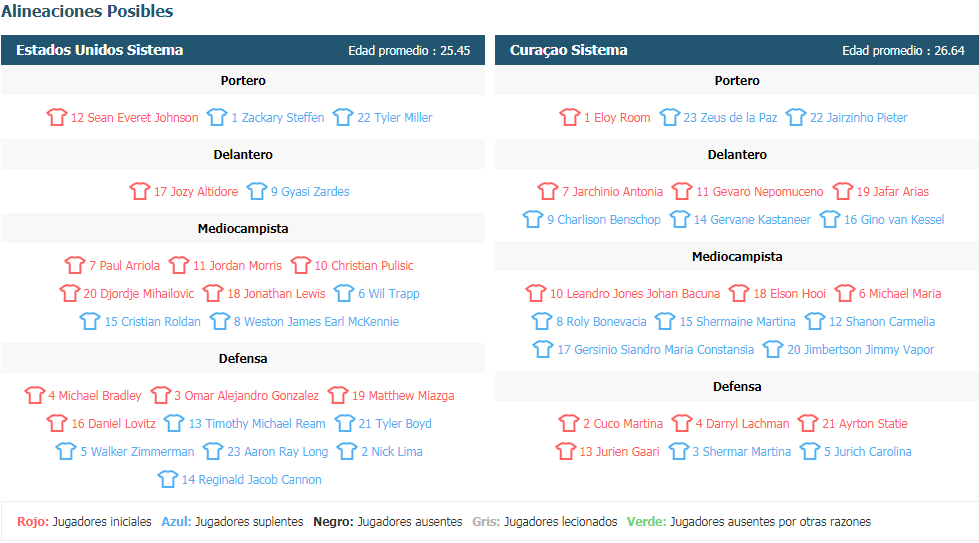The height and width of the screenshot is (543, 979).
Task: Click the Alineaciones Posibles heading
Action: coord(87,11)
